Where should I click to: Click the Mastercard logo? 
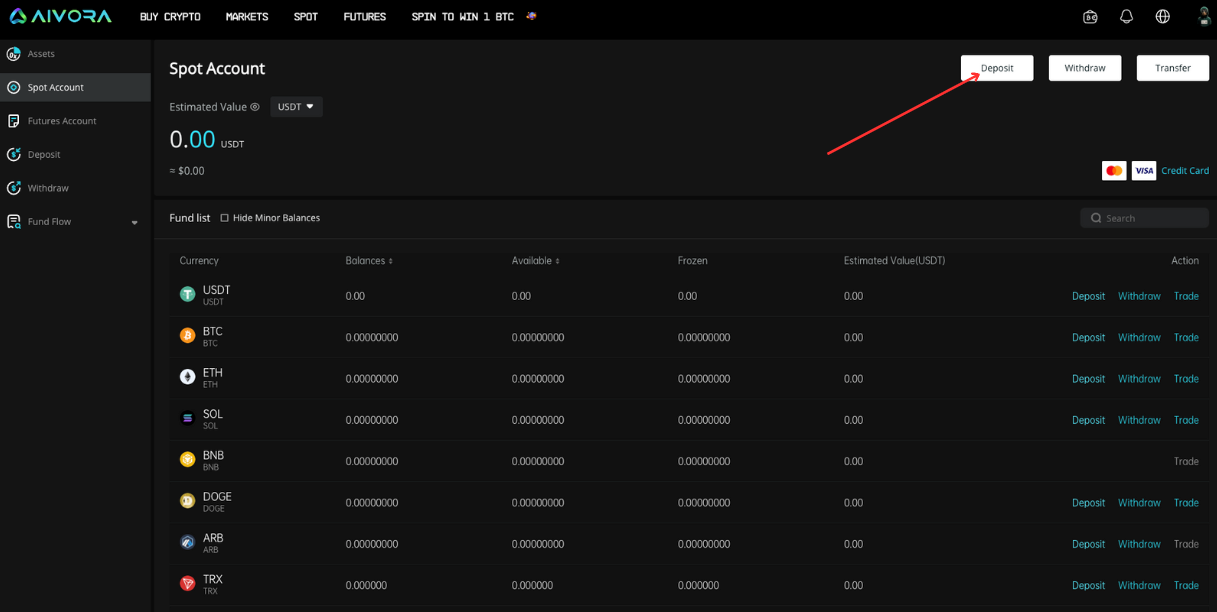pyautogui.click(x=1114, y=171)
